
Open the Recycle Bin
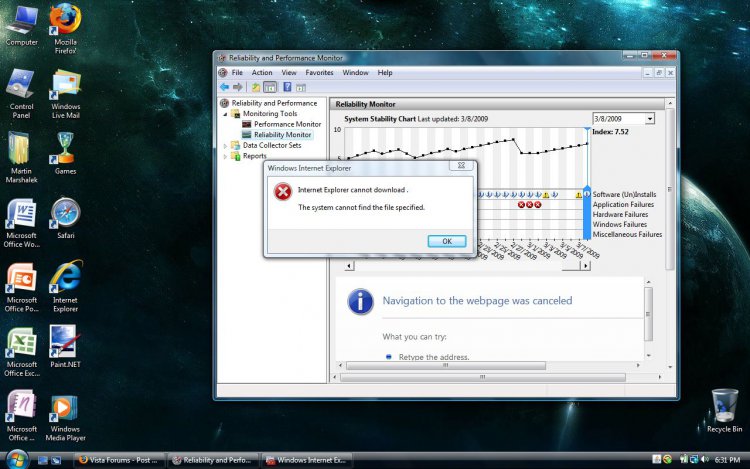725,411
